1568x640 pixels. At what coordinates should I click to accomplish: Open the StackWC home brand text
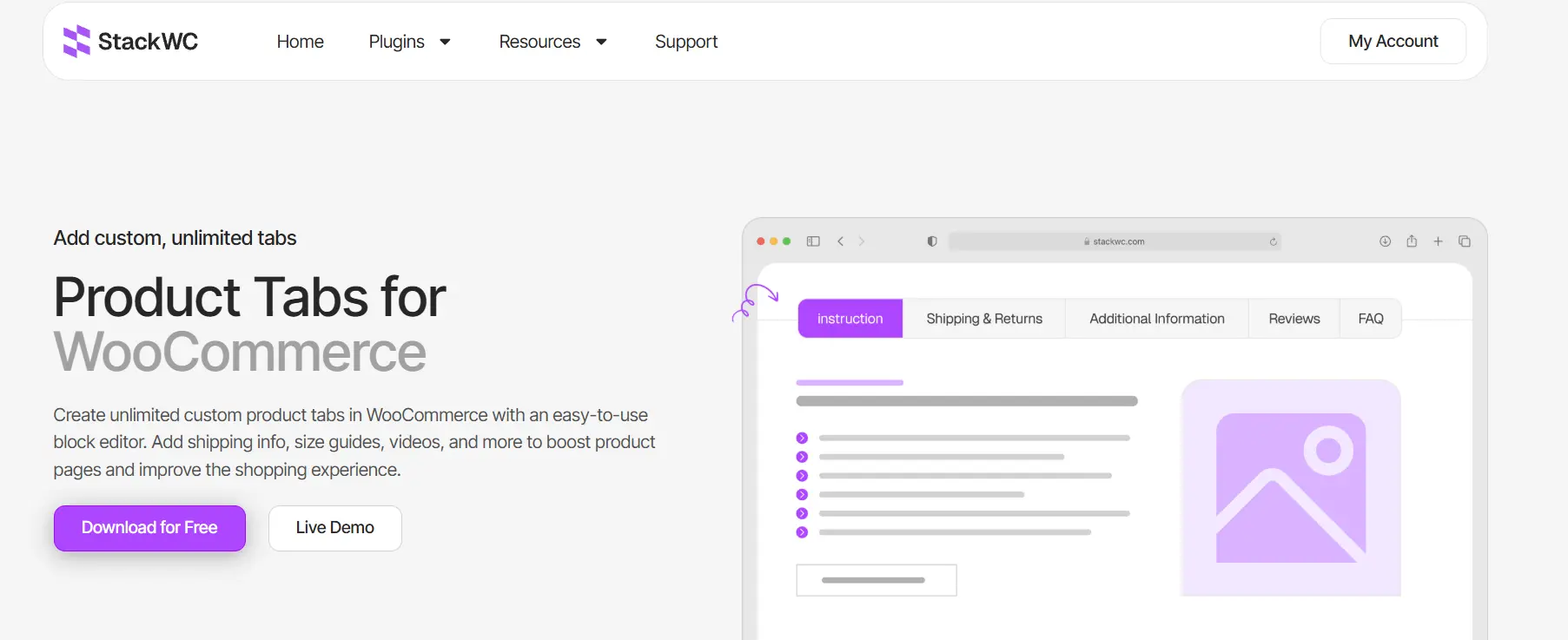point(148,41)
